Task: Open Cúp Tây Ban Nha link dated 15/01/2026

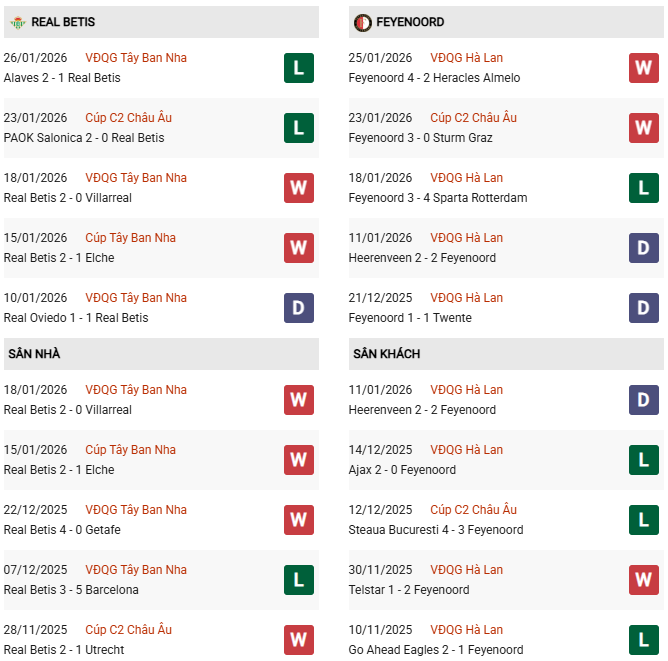Action: coord(130,238)
